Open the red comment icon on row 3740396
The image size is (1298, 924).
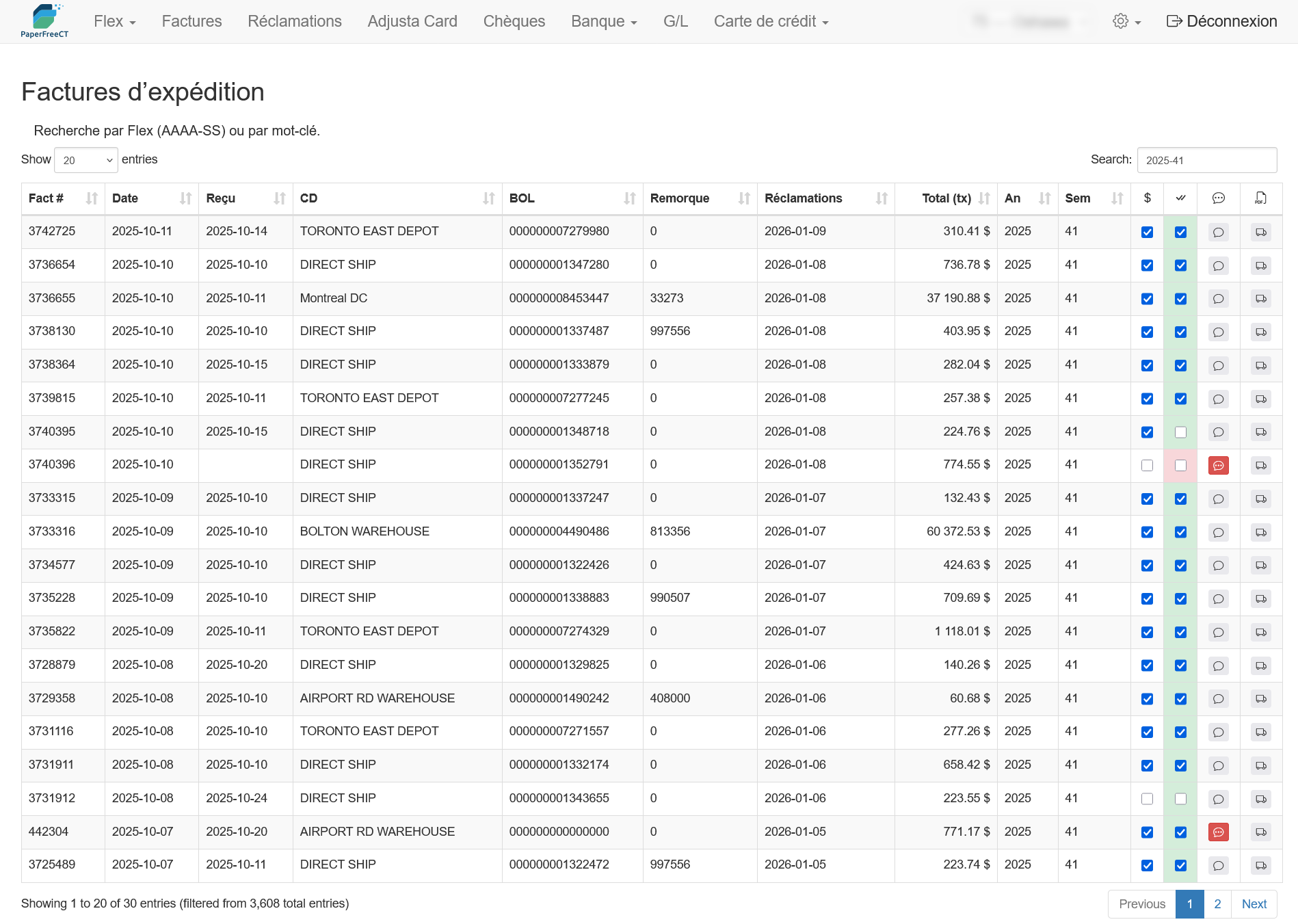click(x=1218, y=465)
